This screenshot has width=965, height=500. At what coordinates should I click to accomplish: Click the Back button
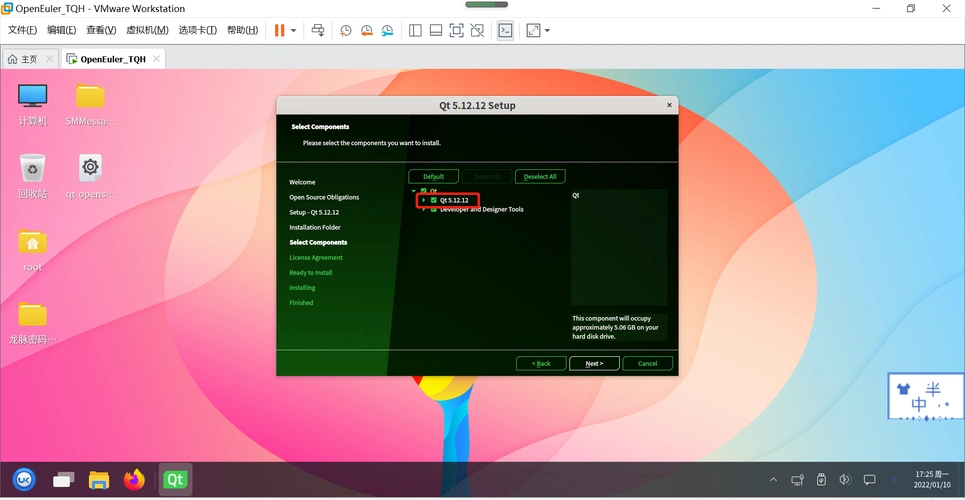tap(541, 363)
